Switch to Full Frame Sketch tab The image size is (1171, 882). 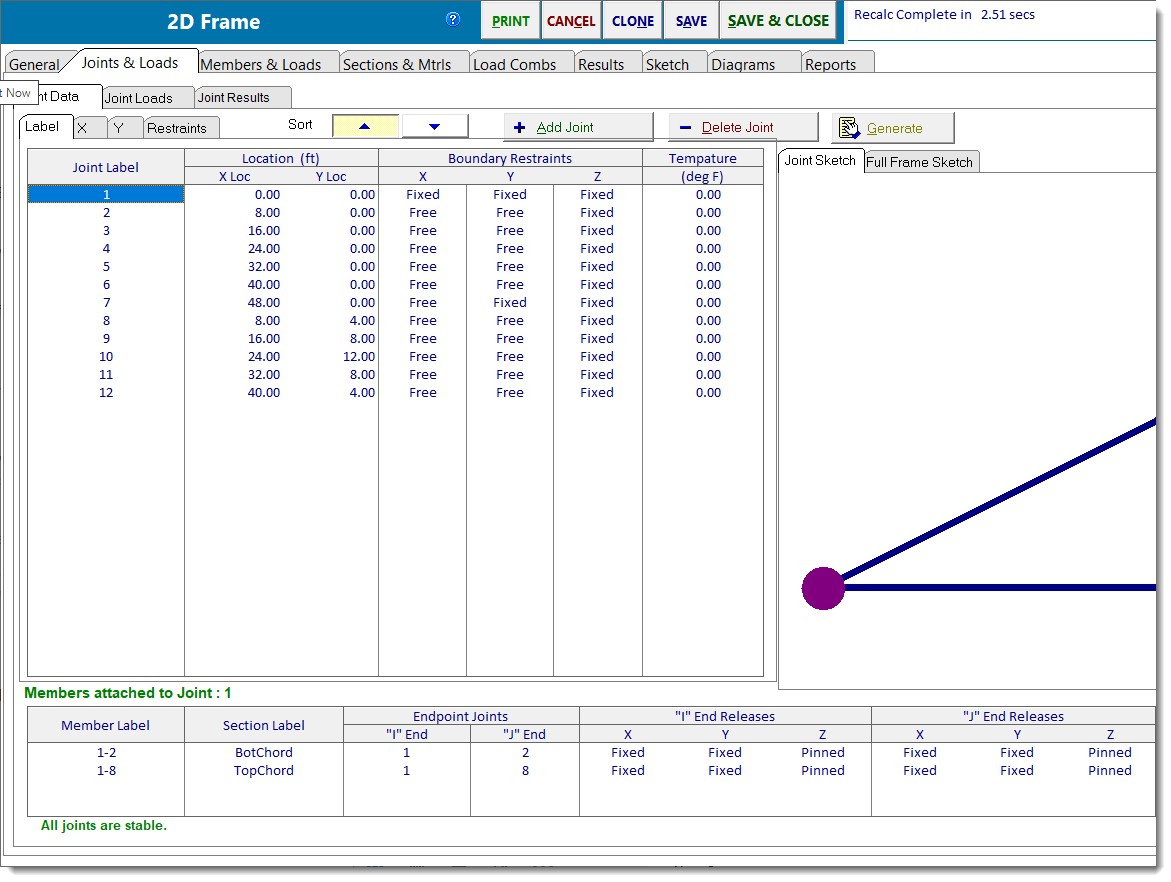click(919, 162)
